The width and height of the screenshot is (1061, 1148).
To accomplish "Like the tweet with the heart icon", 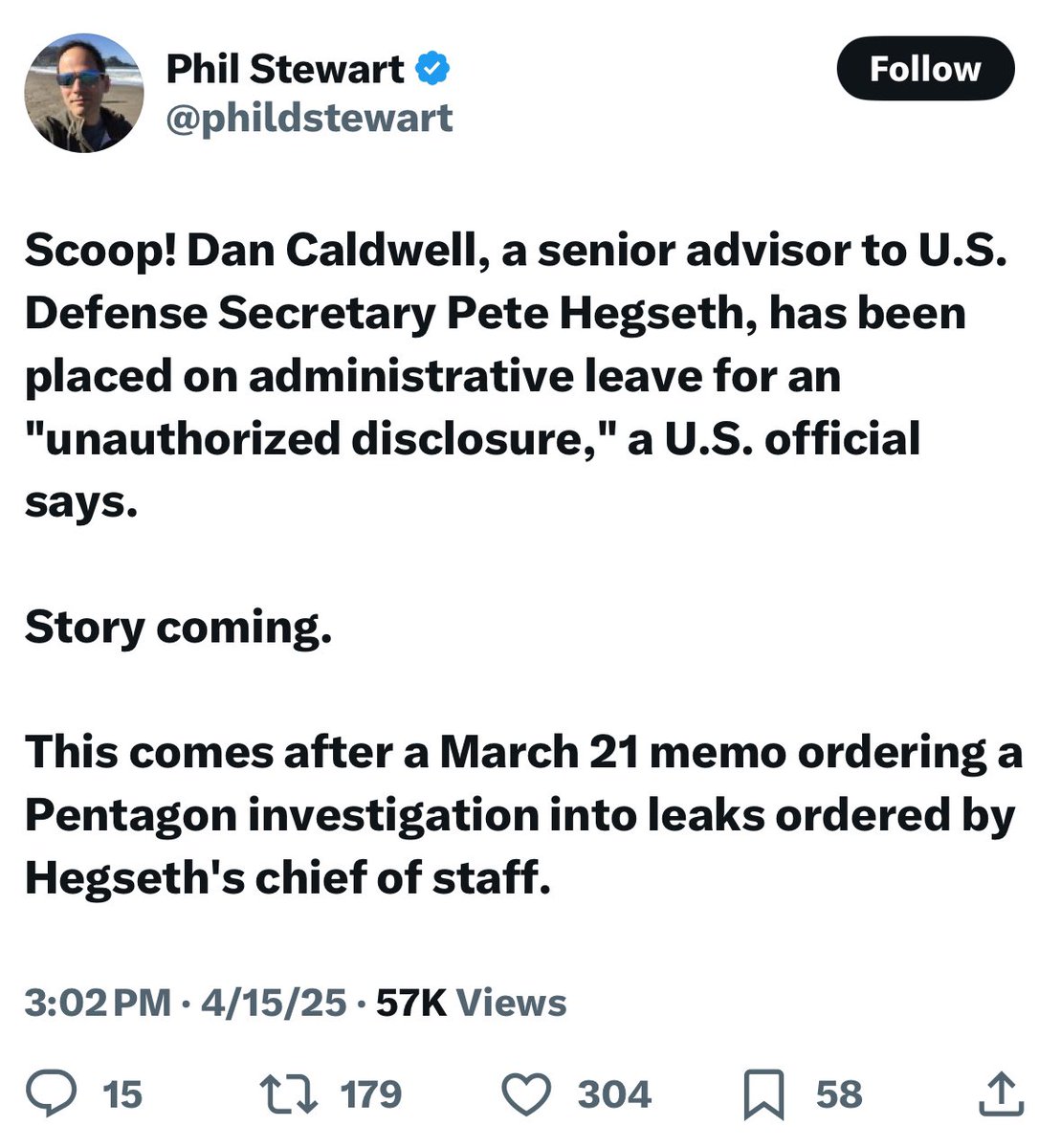I will coord(527,1094).
